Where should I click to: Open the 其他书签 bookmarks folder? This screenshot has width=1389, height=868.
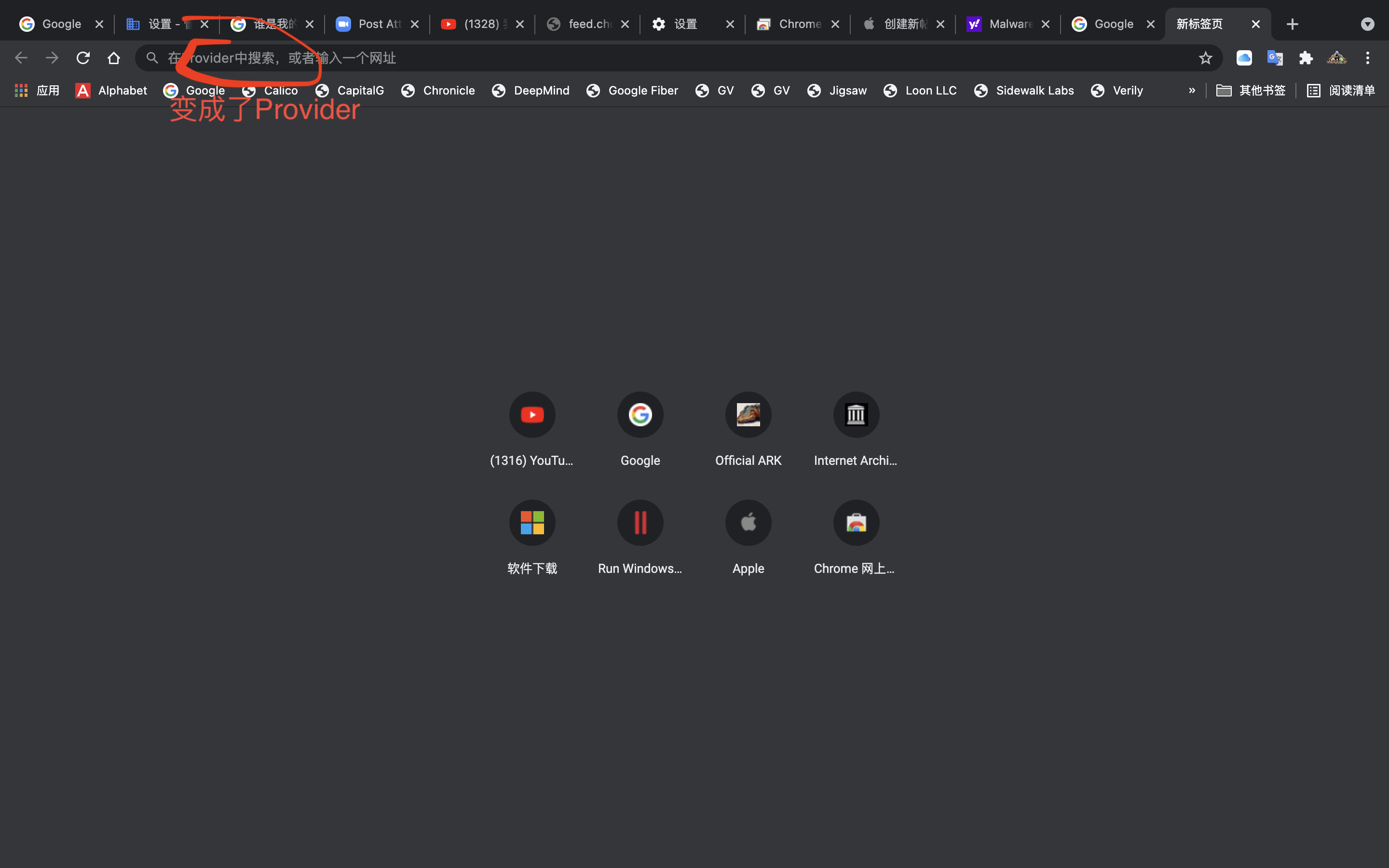[x=1251, y=91]
